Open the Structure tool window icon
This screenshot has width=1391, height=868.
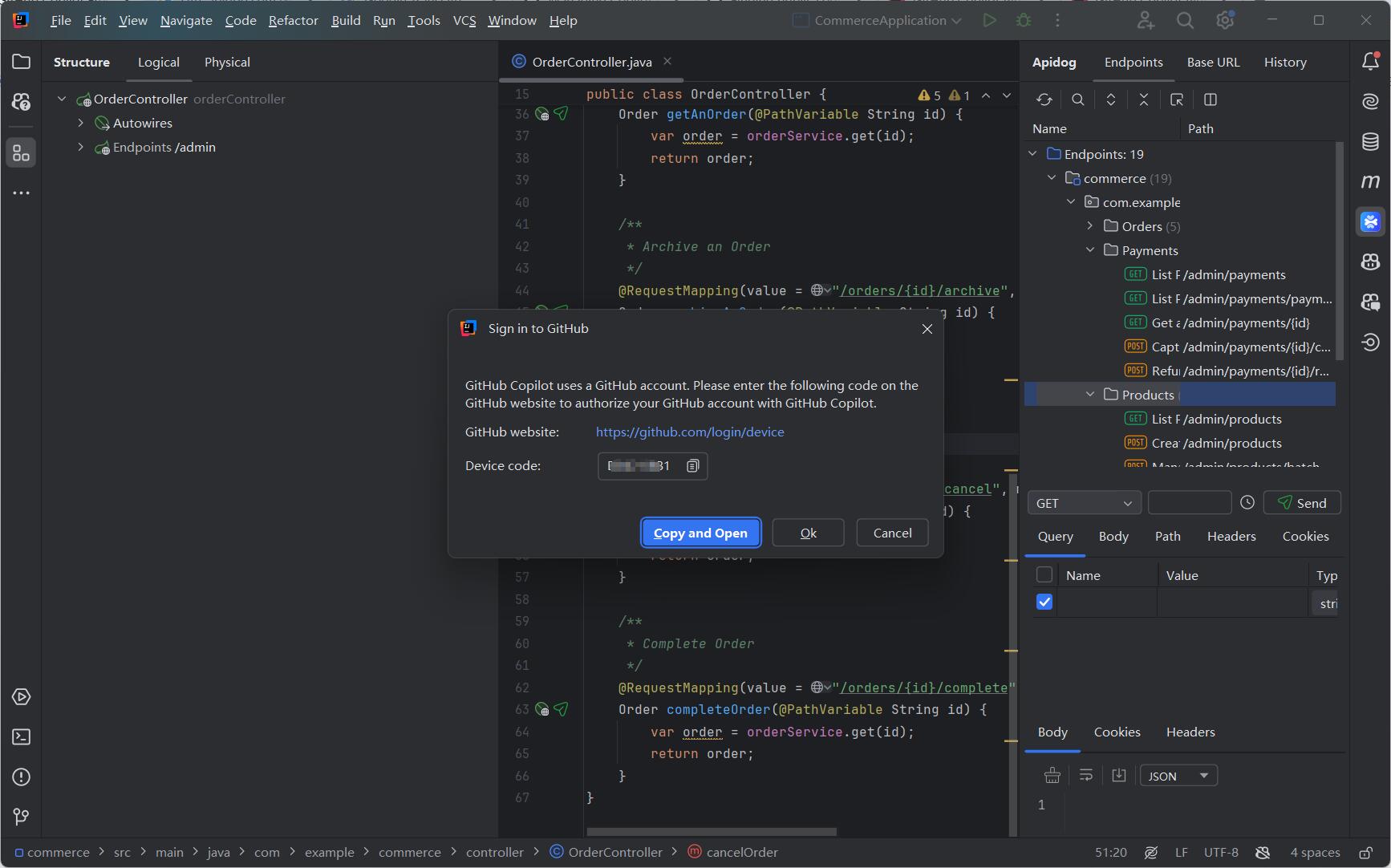pos(22,152)
